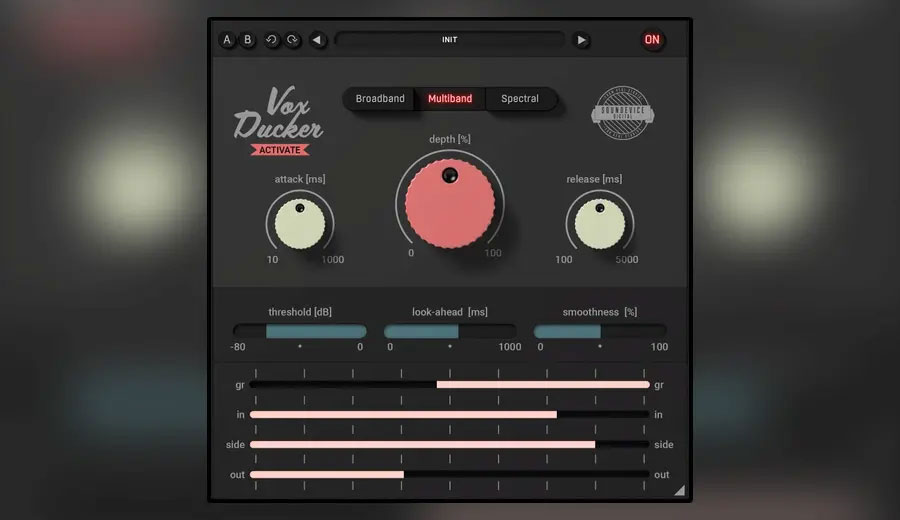The image size is (900, 520).
Task: Select the A preset slot
Action: 227,40
